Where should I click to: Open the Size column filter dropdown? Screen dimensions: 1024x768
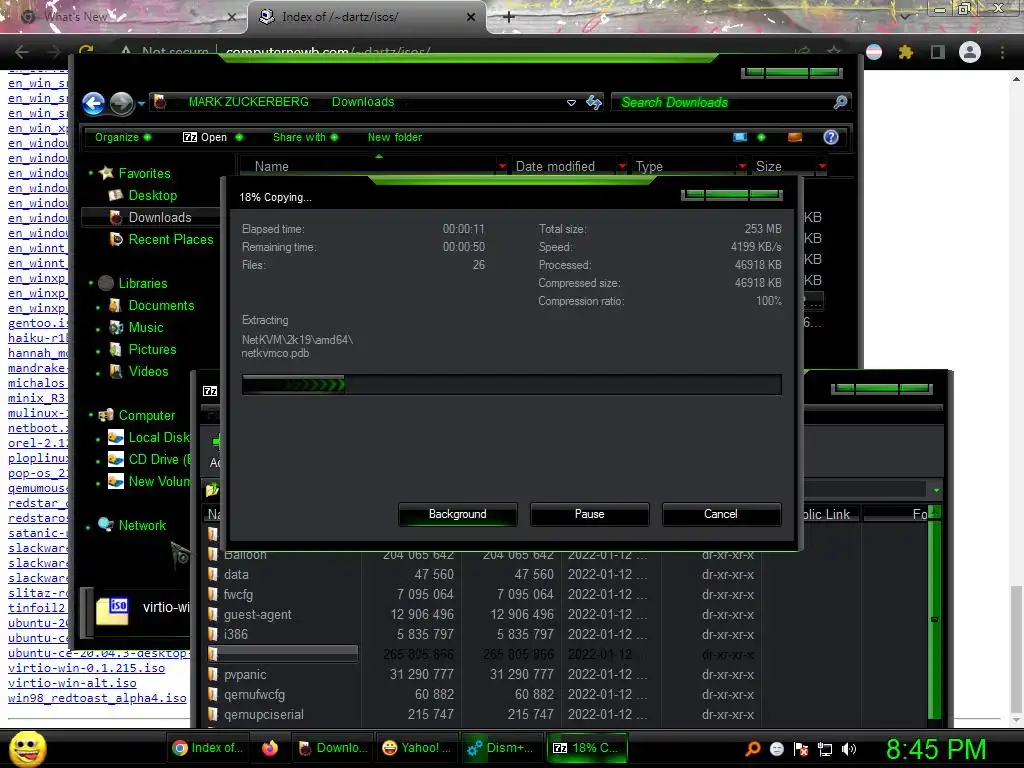(x=822, y=167)
